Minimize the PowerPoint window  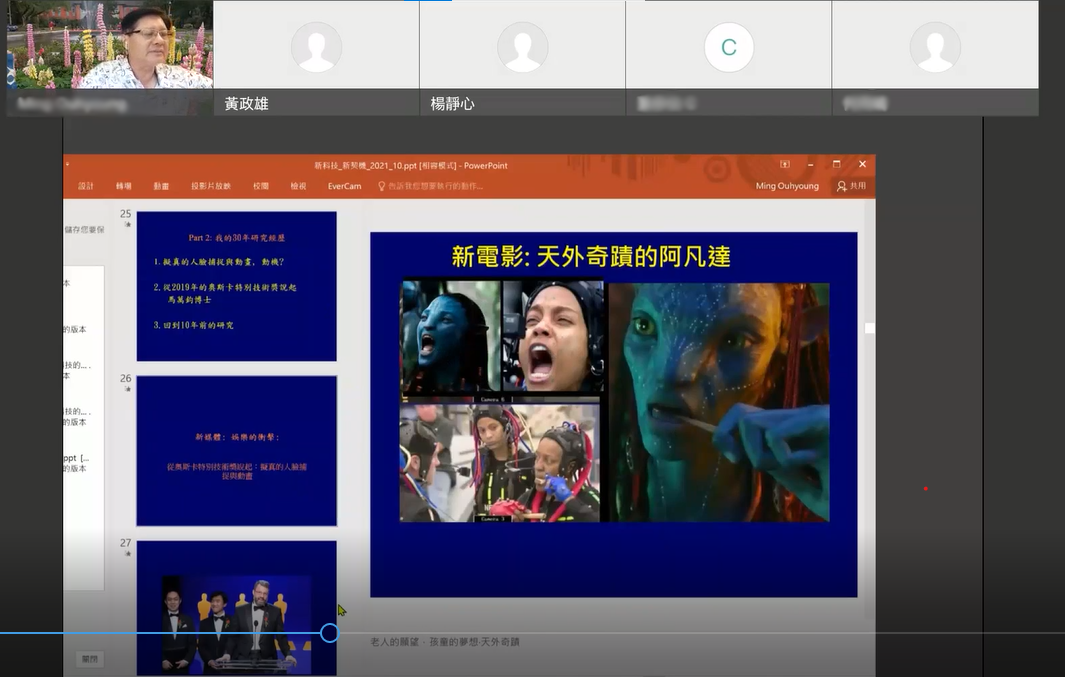pyautogui.click(x=810, y=164)
